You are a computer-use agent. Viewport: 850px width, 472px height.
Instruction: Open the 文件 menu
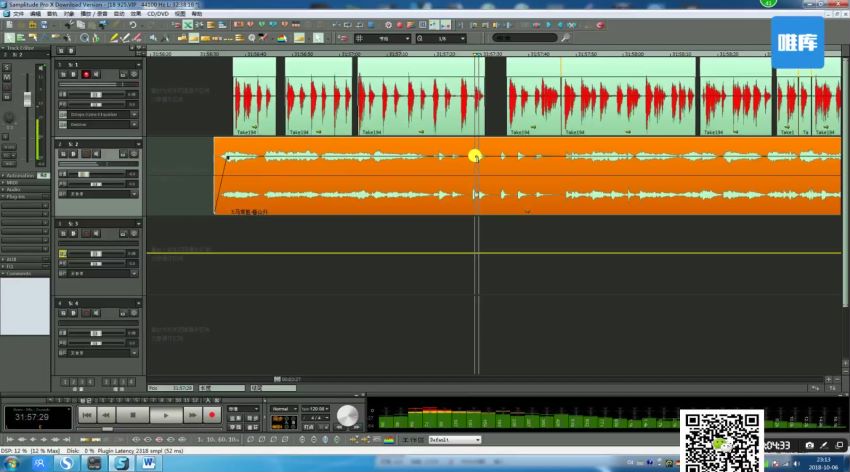[x=18, y=14]
